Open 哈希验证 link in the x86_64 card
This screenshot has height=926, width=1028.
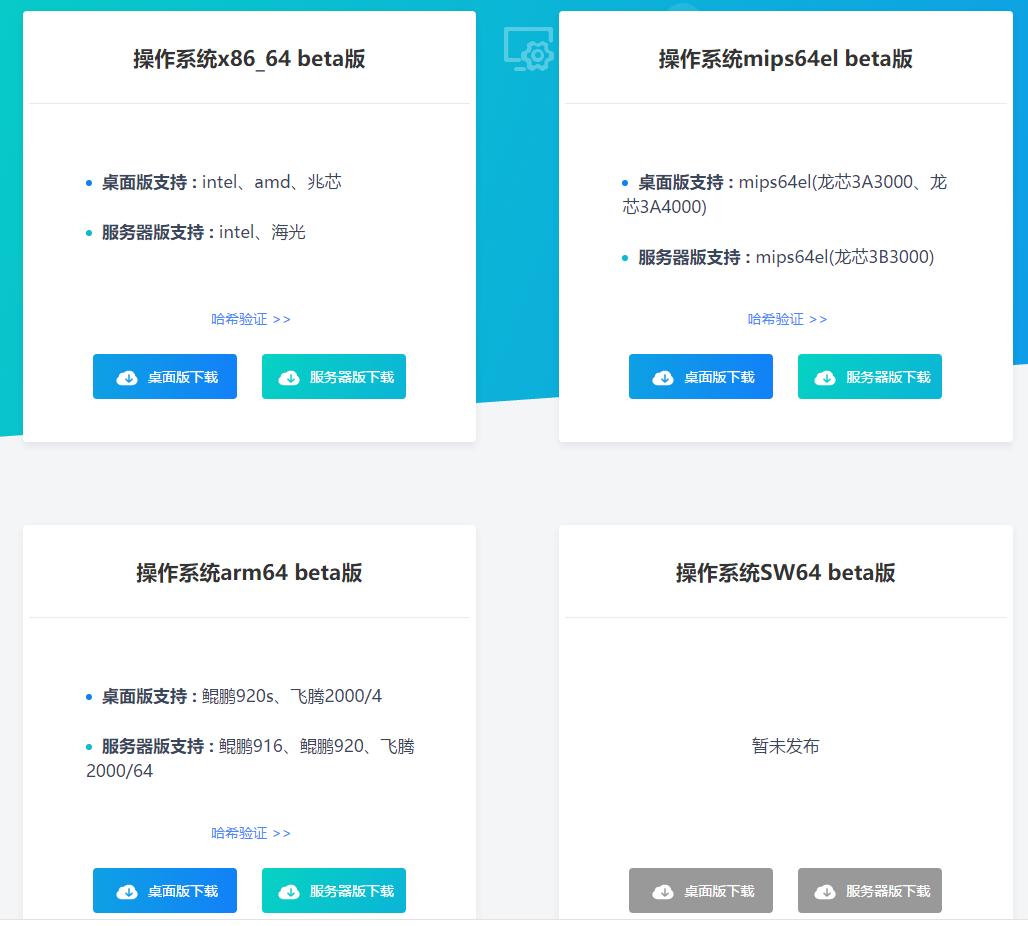[x=251, y=318]
